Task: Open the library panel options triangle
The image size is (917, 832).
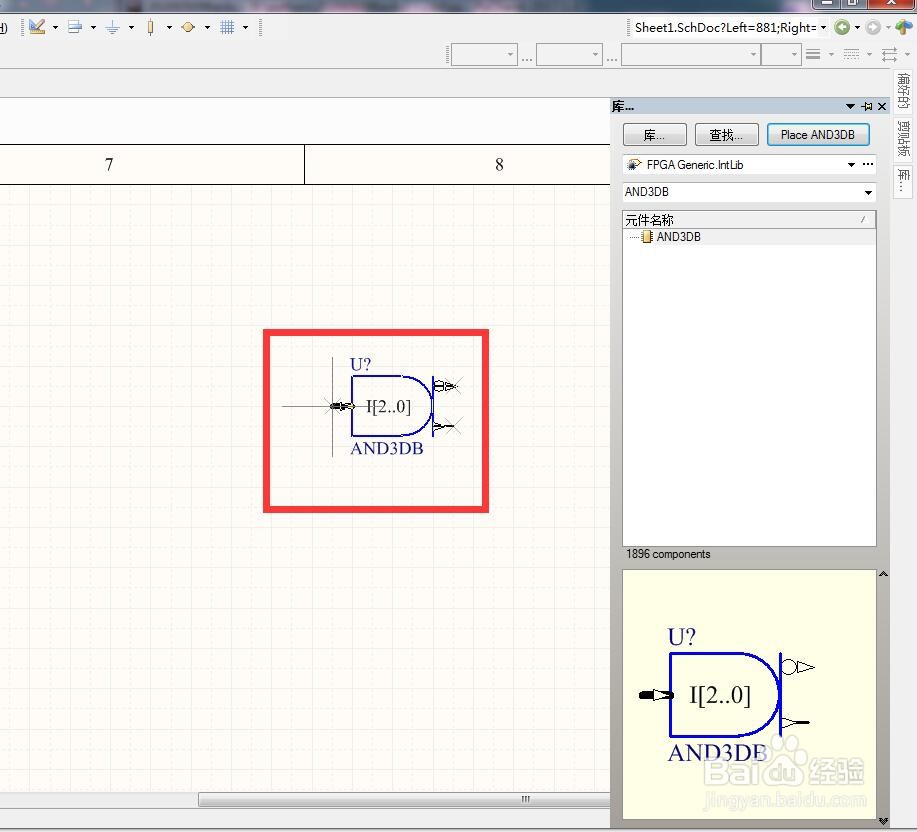Action: (x=850, y=106)
